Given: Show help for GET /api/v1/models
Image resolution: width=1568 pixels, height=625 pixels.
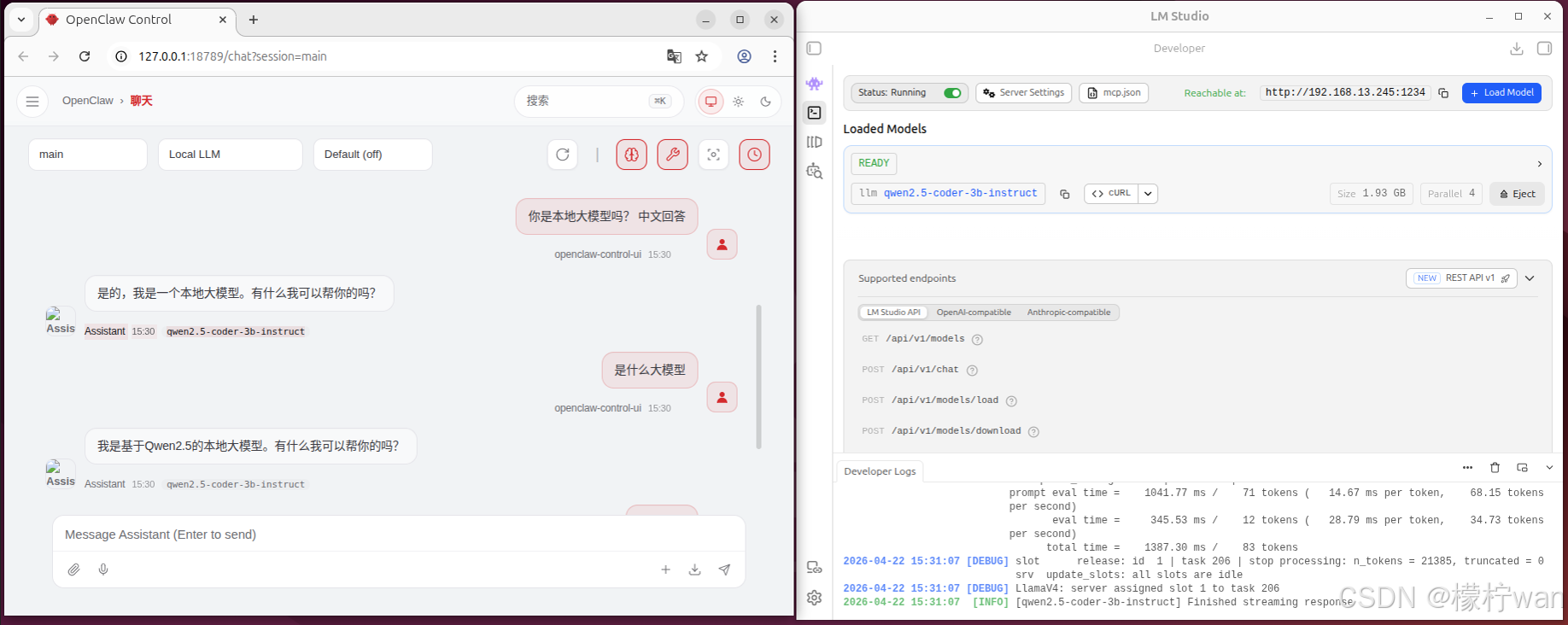Looking at the screenshot, I should click(x=978, y=340).
